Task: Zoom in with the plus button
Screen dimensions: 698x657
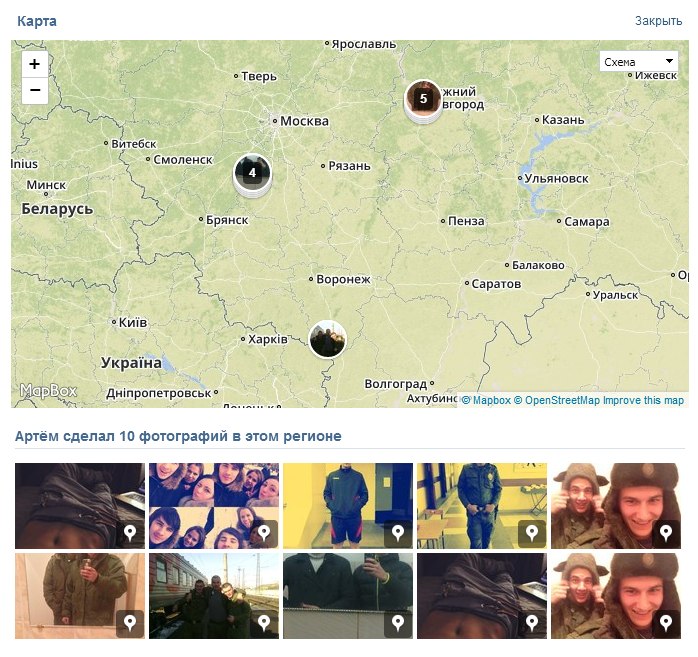Action: (x=35, y=64)
